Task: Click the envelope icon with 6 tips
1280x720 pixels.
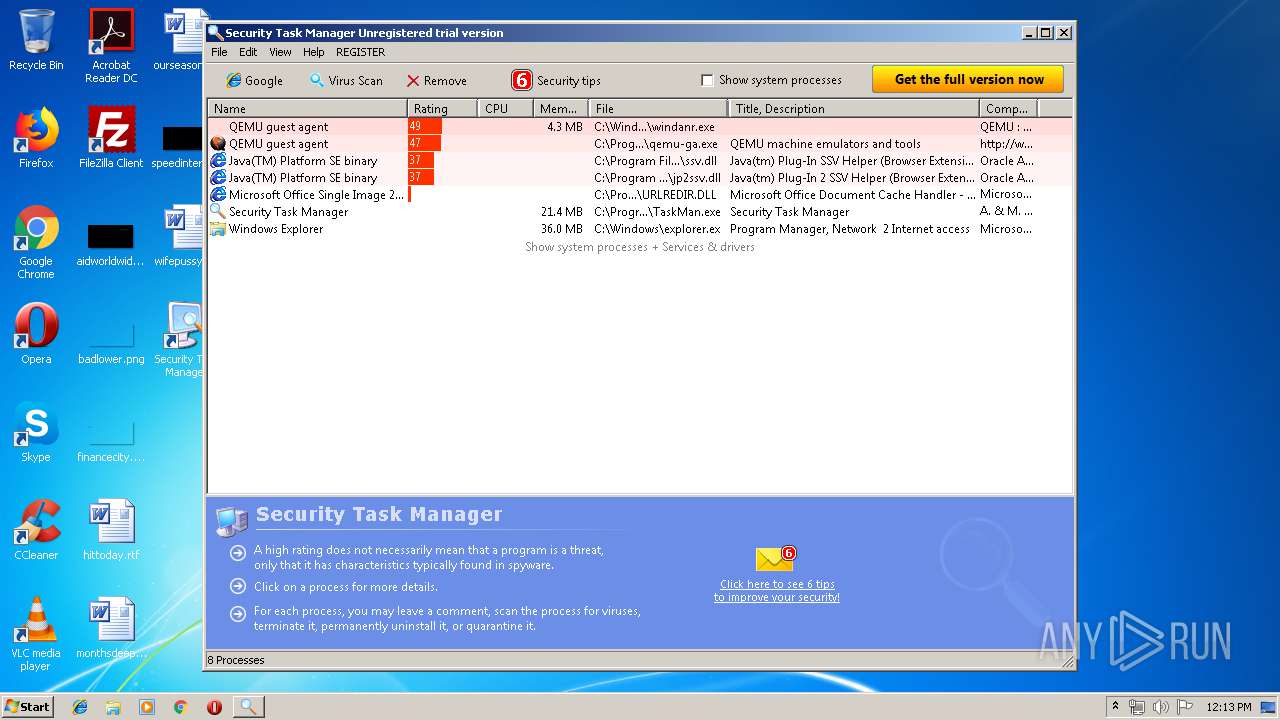Action: (x=775, y=559)
